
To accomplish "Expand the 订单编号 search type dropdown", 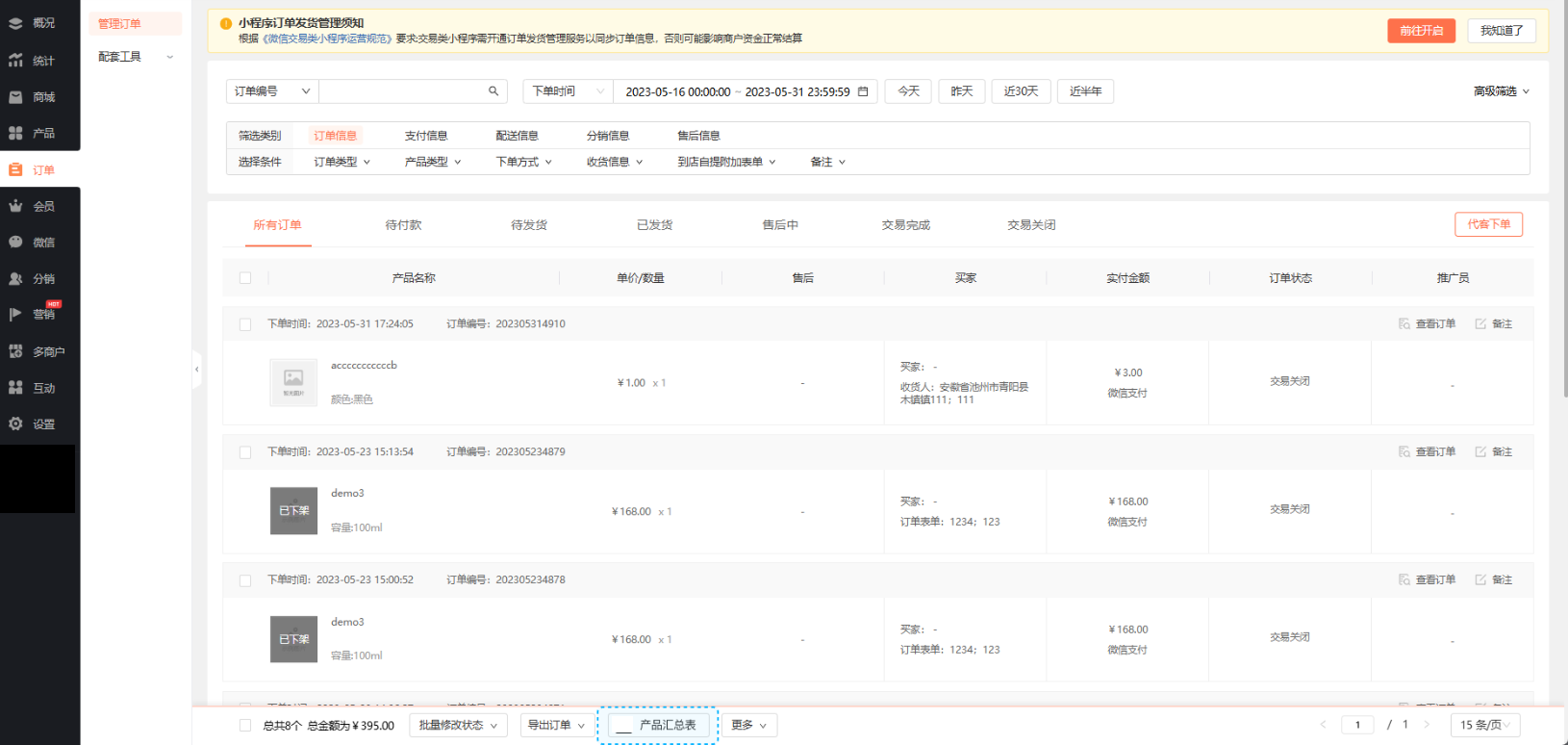I will point(272,91).
